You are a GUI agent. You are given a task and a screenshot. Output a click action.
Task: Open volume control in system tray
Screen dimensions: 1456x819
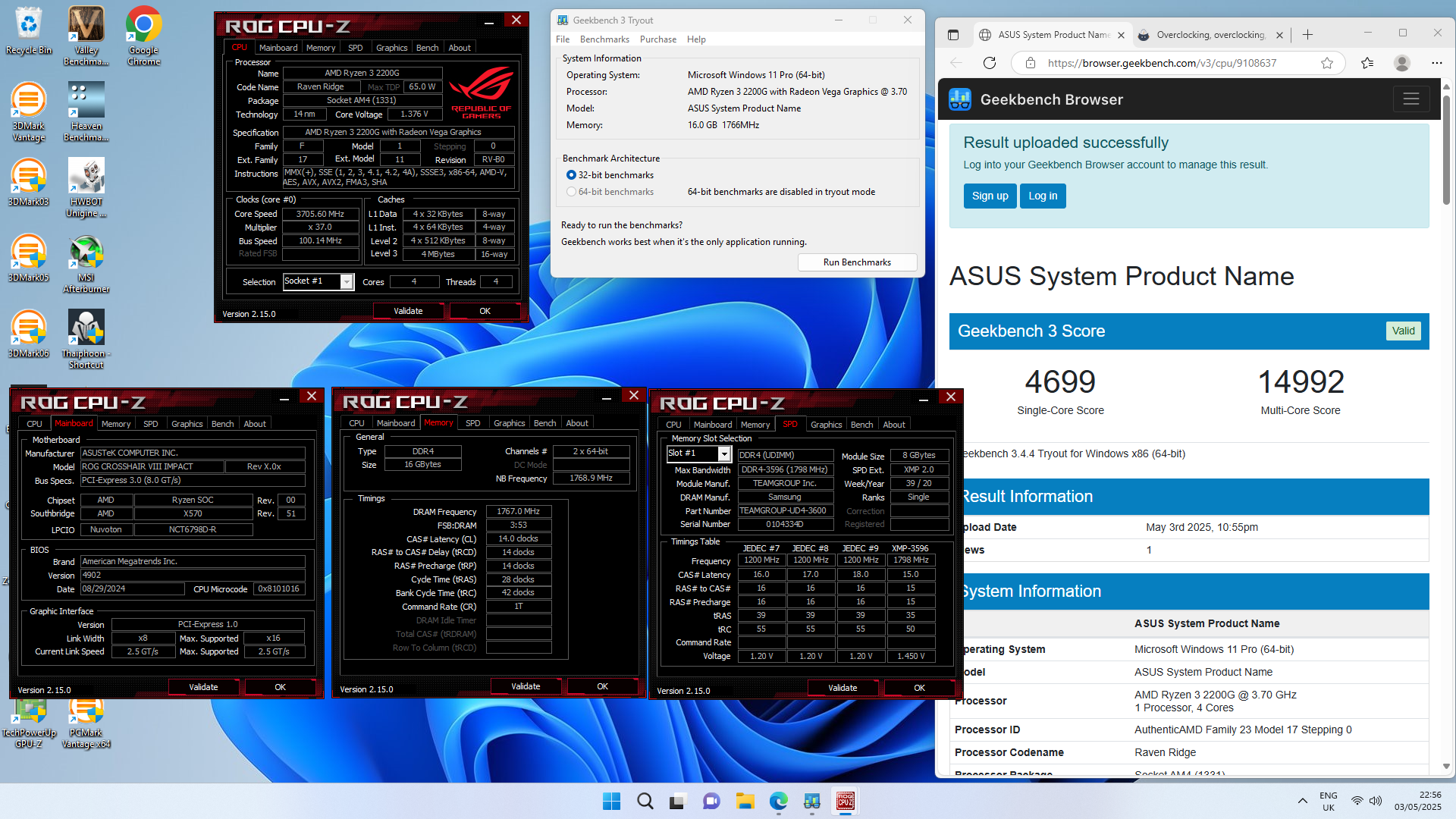click(x=1375, y=801)
